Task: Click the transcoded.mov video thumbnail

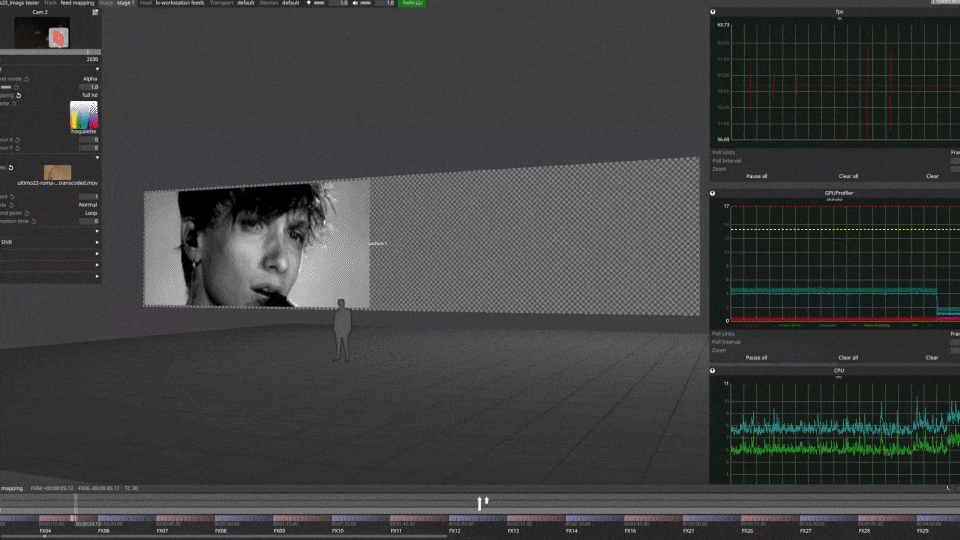Action: point(58,172)
